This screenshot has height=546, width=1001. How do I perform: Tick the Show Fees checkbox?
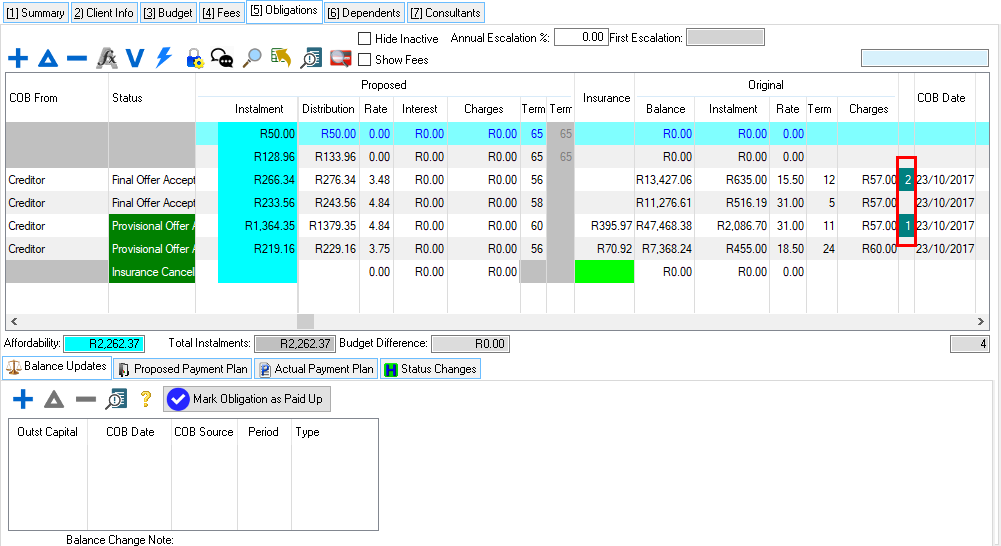point(365,60)
